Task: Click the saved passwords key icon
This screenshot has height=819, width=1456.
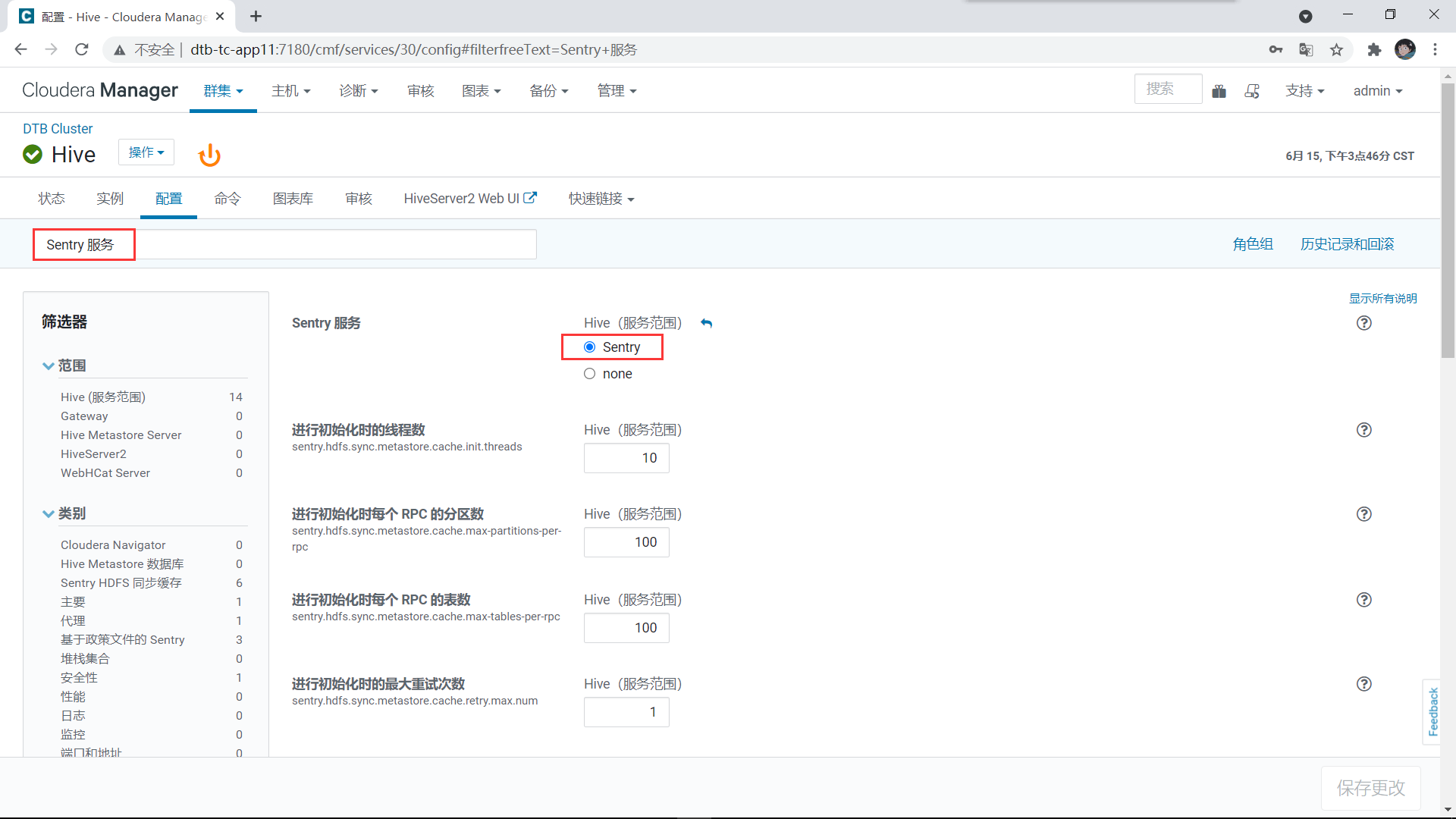Action: click(x=1276, y=49)
